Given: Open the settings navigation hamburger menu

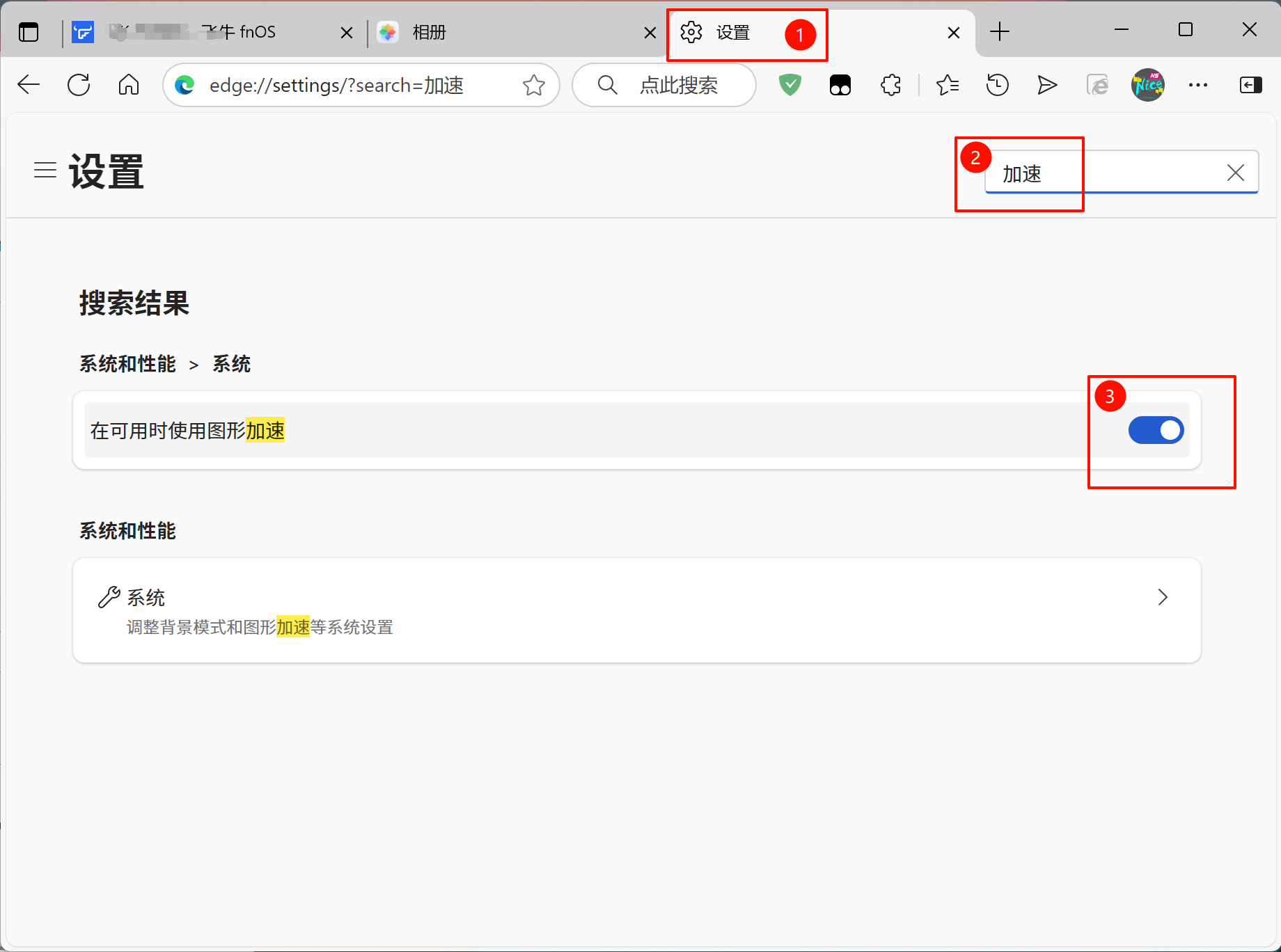Looking at the screenshot, I should click(45, 170).
